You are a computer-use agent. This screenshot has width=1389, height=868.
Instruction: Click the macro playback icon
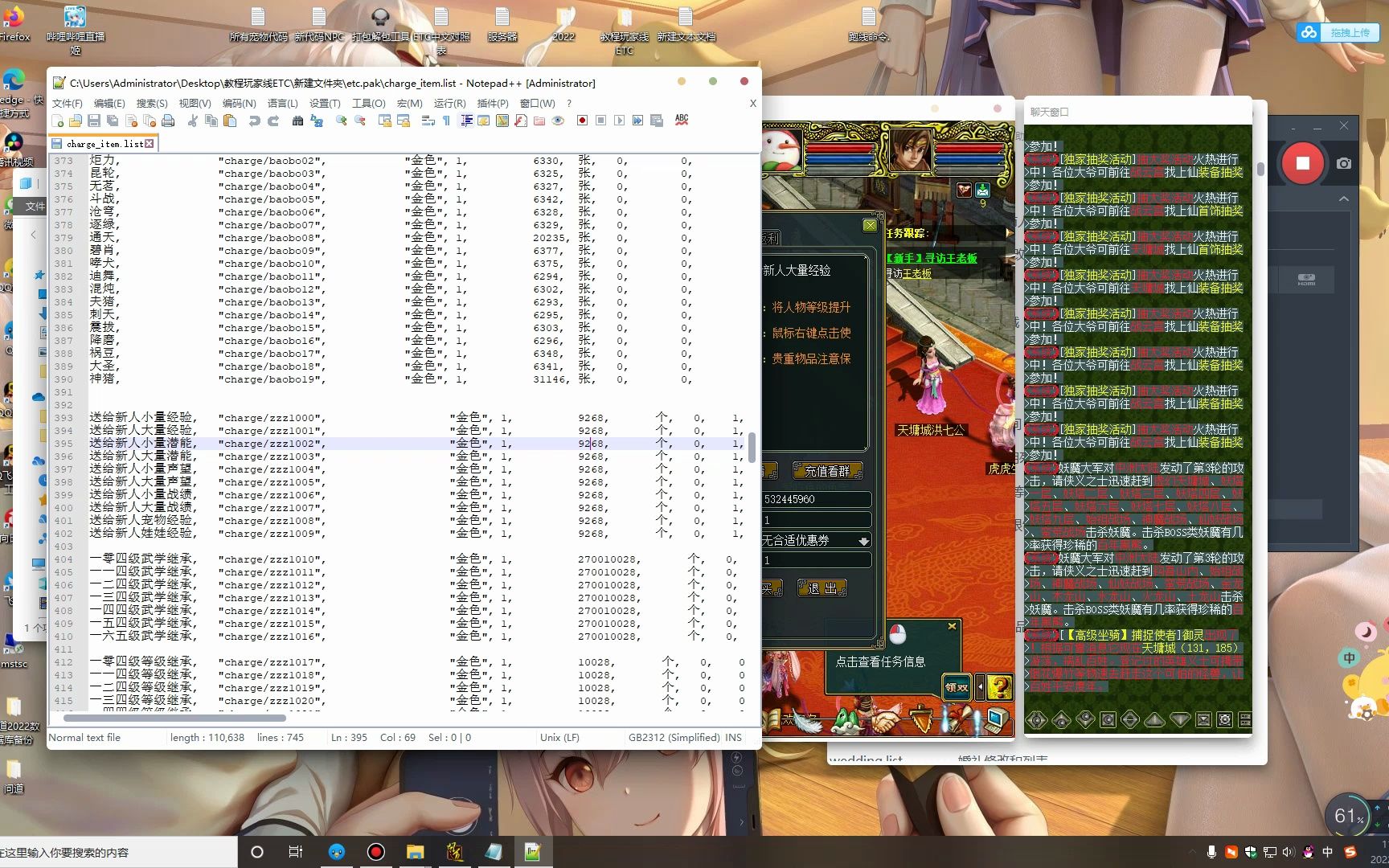coord(619,121)
